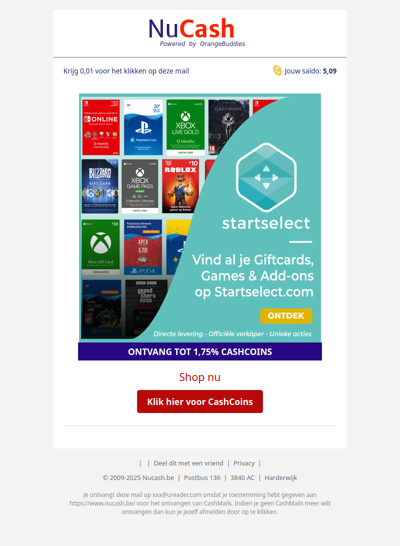400x546 pixels.
Task: Open the Privacy footer link
Action: [244, 463]
